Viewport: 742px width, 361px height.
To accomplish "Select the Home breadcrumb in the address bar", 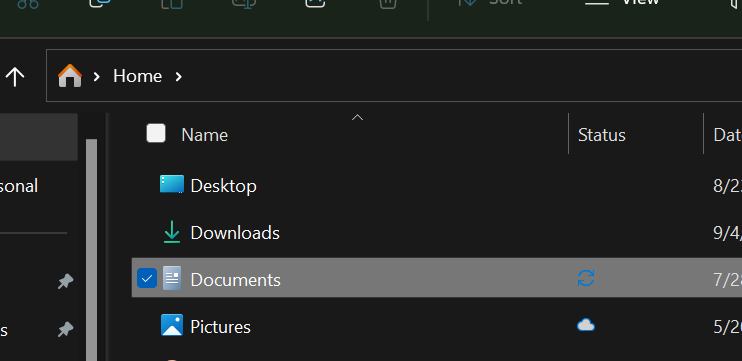I will coord(137,76).
